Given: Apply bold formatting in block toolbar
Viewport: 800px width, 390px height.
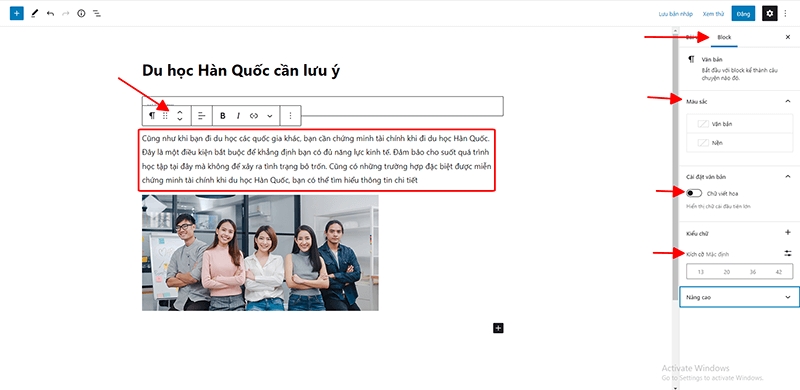Looking at the screenshot, I should click(222, 116).
